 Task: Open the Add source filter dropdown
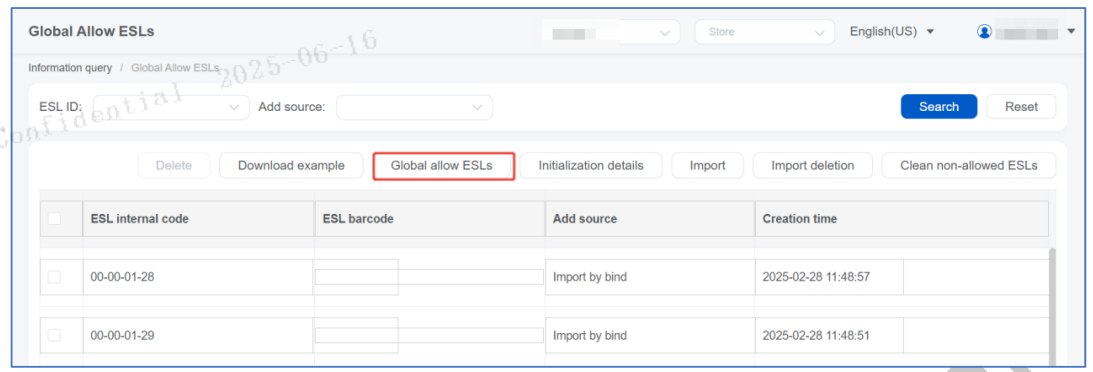click(x=414, y=107)
